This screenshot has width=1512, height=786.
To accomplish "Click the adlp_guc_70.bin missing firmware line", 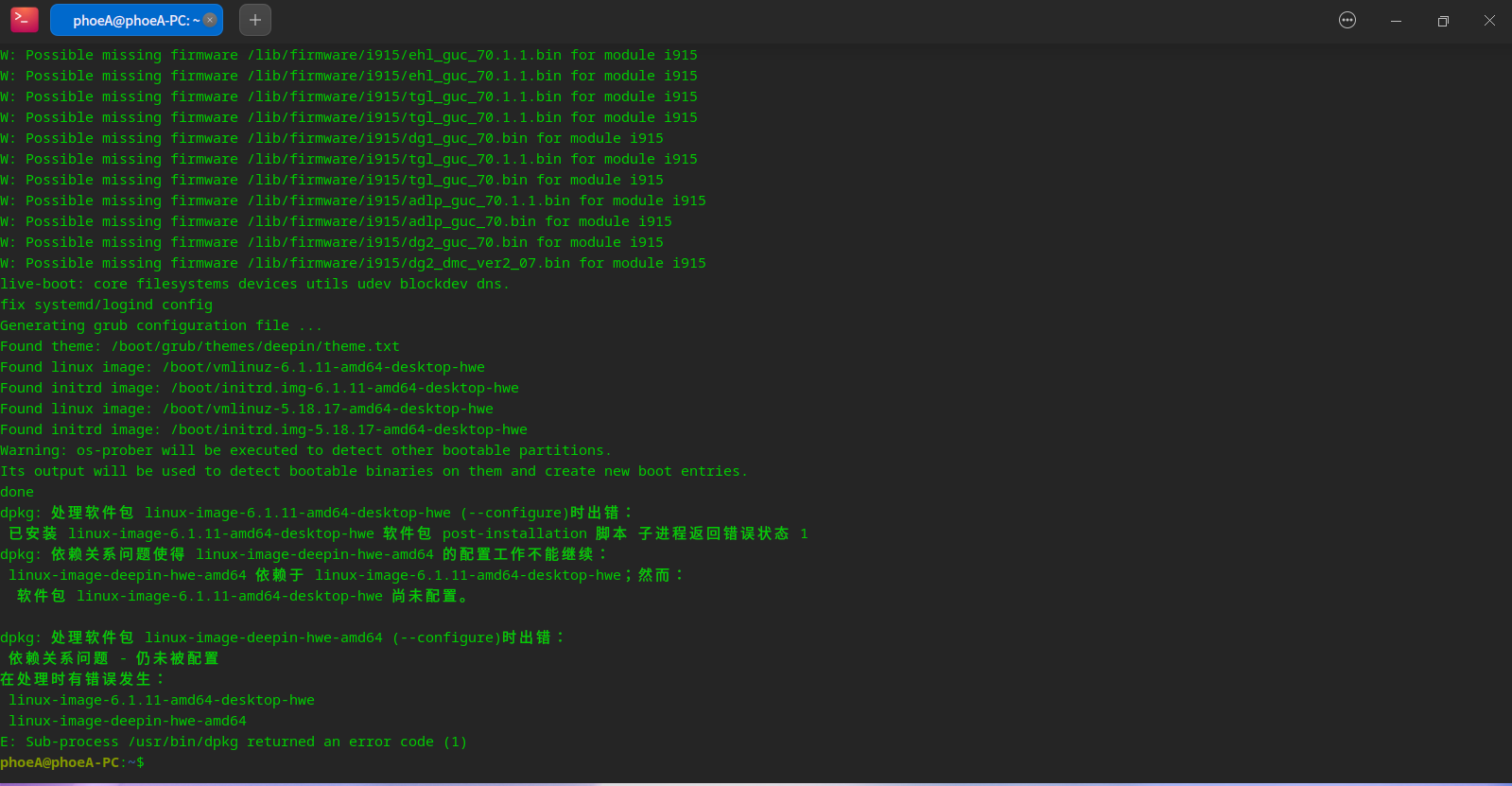I will (x=337, y=221).
